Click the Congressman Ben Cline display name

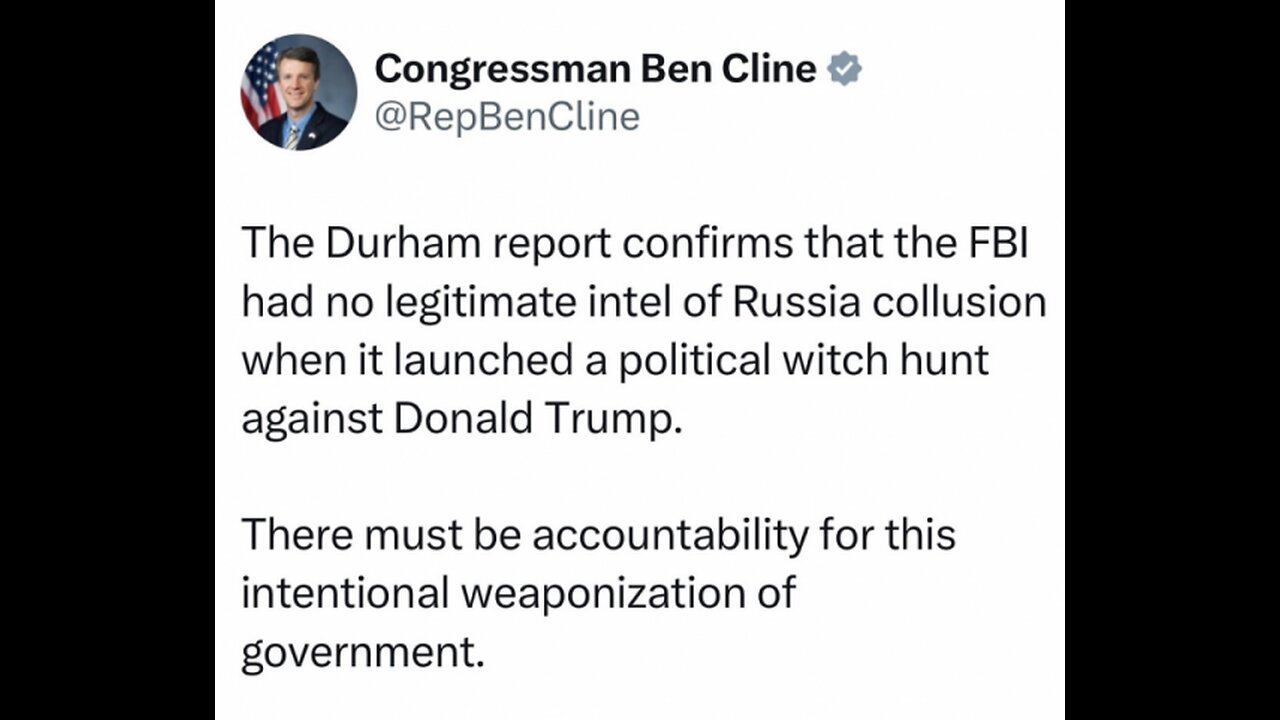[596, 69]
